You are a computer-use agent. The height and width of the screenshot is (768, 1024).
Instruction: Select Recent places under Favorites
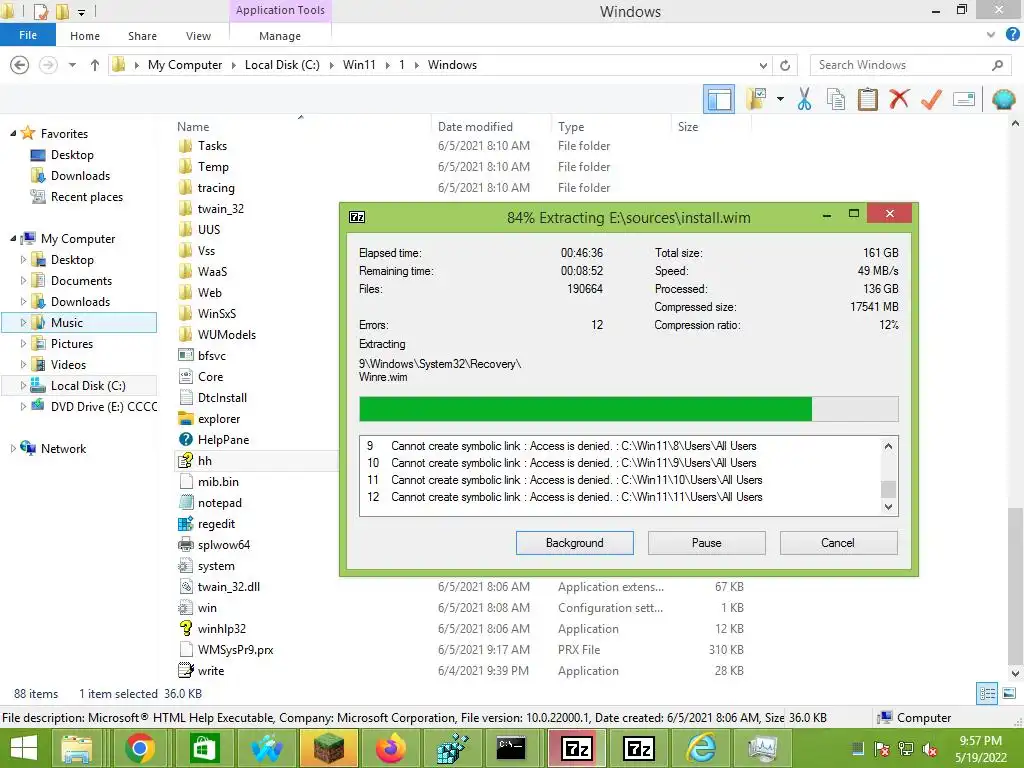pyautogui.click(x=87, y=197)
